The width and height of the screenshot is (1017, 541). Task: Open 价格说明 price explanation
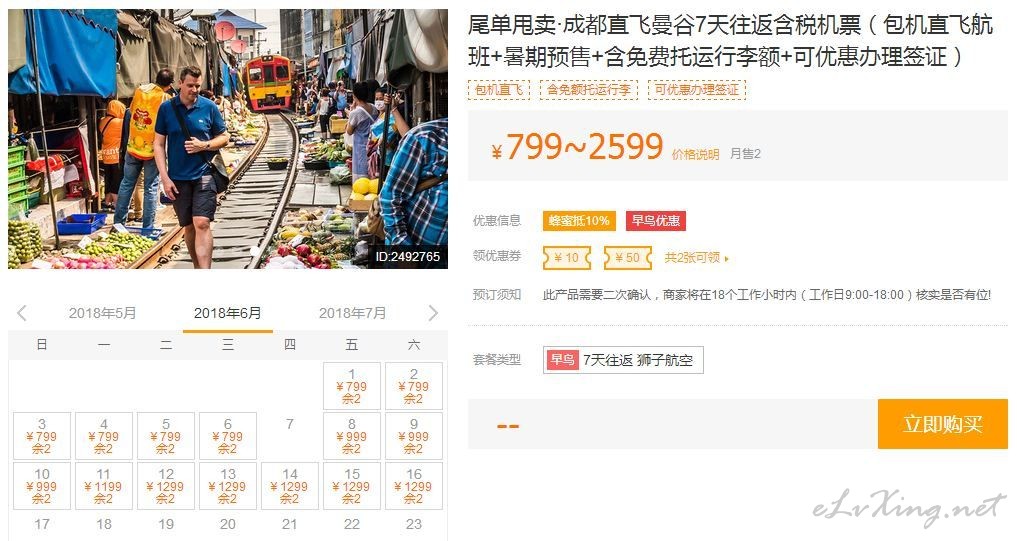695,154
